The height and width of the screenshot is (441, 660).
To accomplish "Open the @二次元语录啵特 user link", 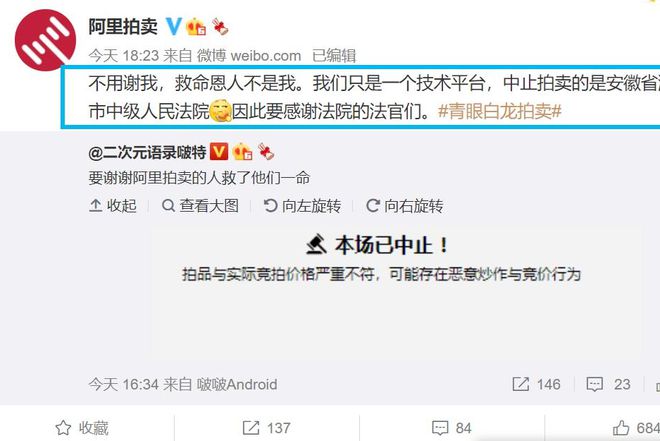I will click(147, 152).
